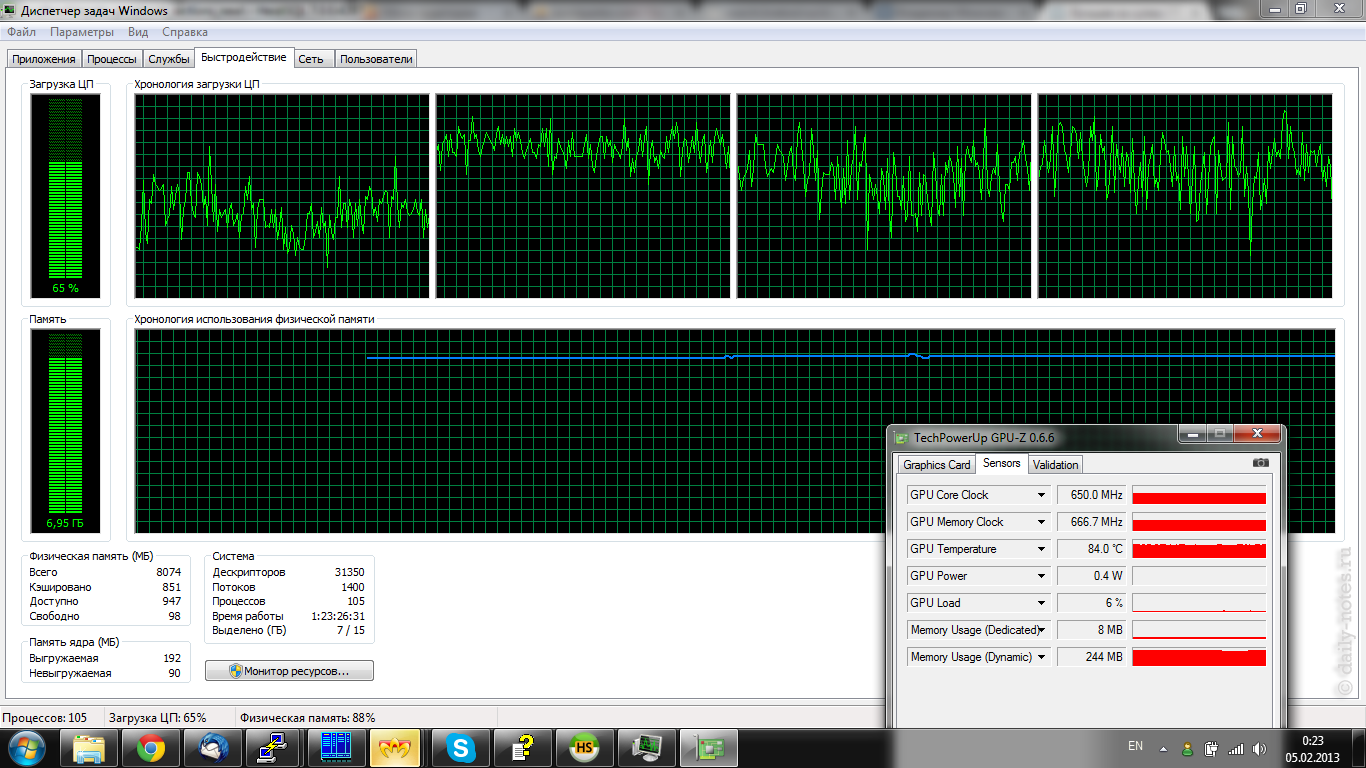Open the Memory Usage (Dynamic) dropdown
This screenshot has width=1366, height=768.
tap(1041, 657)
